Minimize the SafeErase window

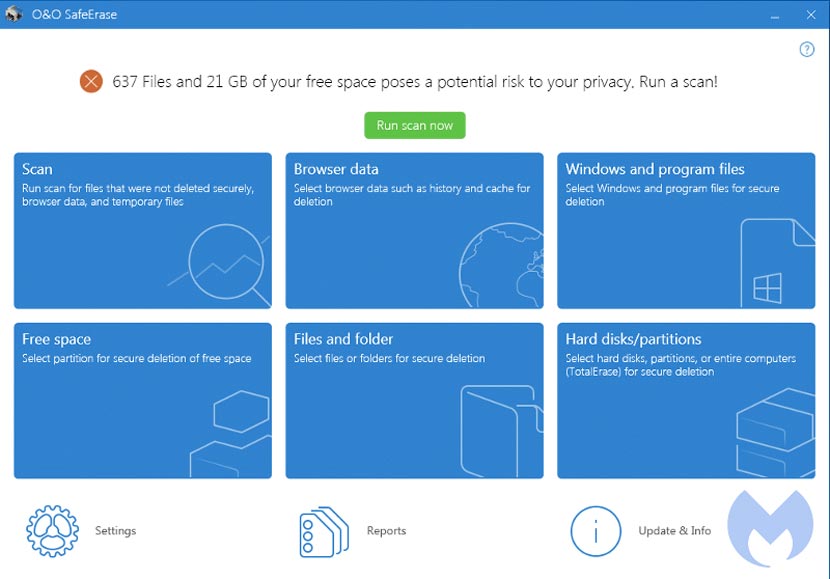pyautogui.click(x=775, y=14)
